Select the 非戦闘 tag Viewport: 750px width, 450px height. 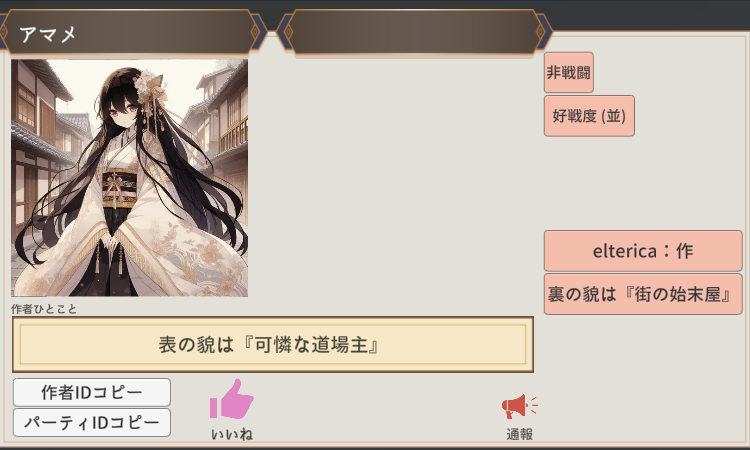pos(568,73)
